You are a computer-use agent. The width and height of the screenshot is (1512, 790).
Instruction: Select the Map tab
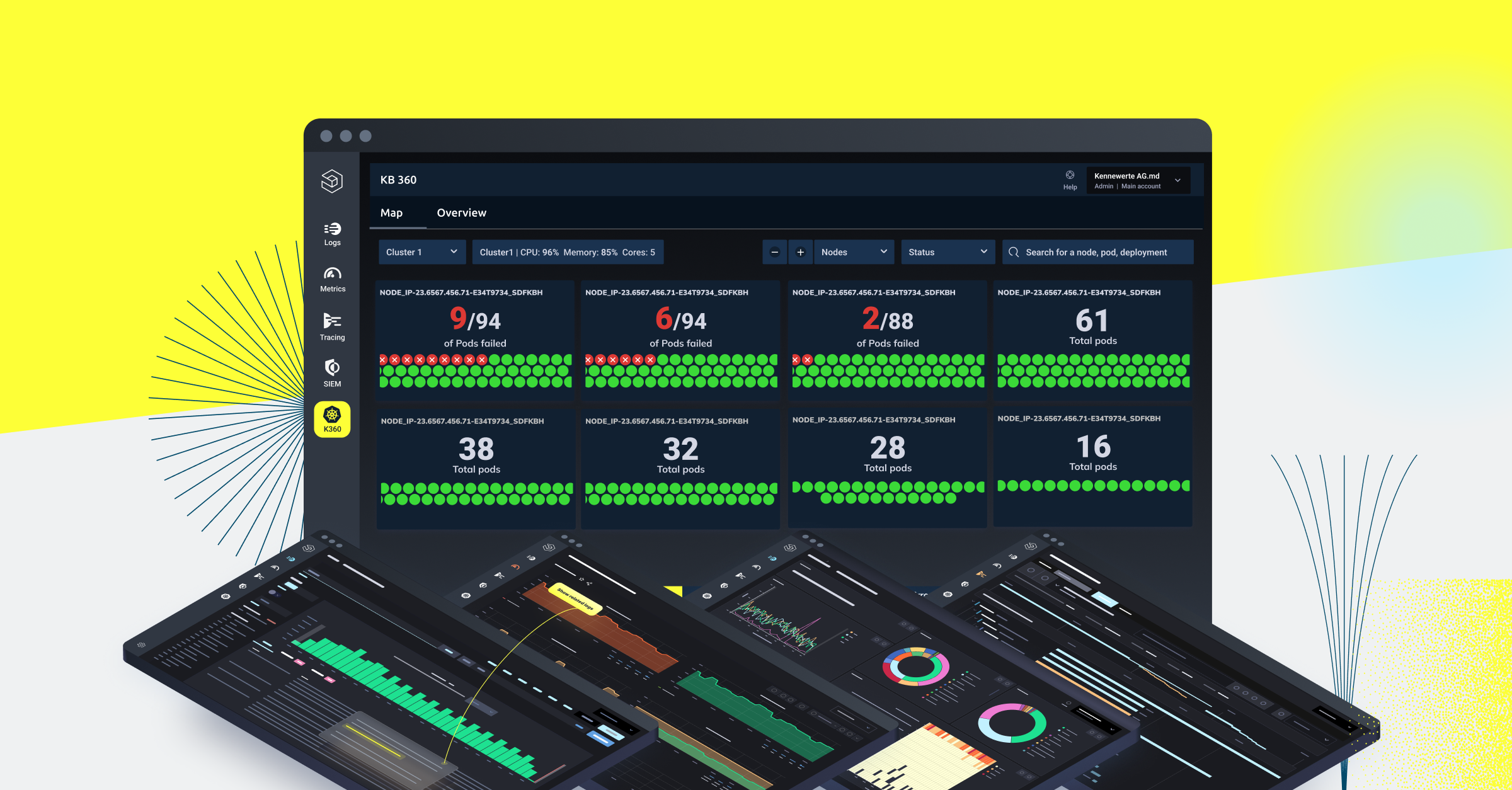pos(393,213)
